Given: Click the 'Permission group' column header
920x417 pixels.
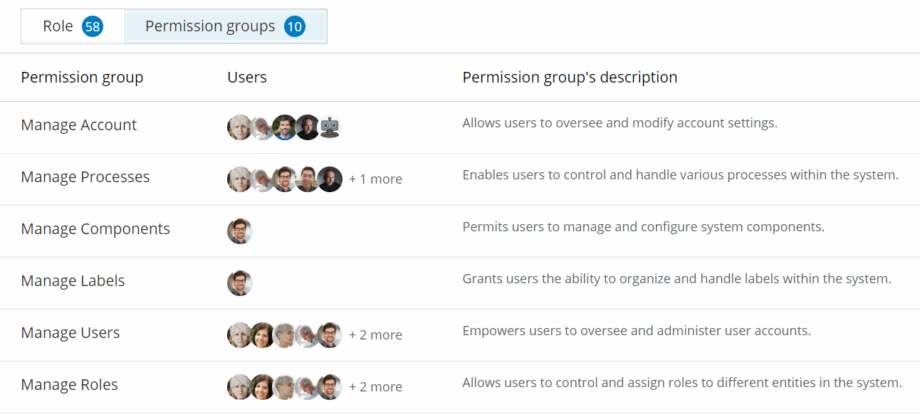Looking at the screenshot, I should click(x=82, y=78).
